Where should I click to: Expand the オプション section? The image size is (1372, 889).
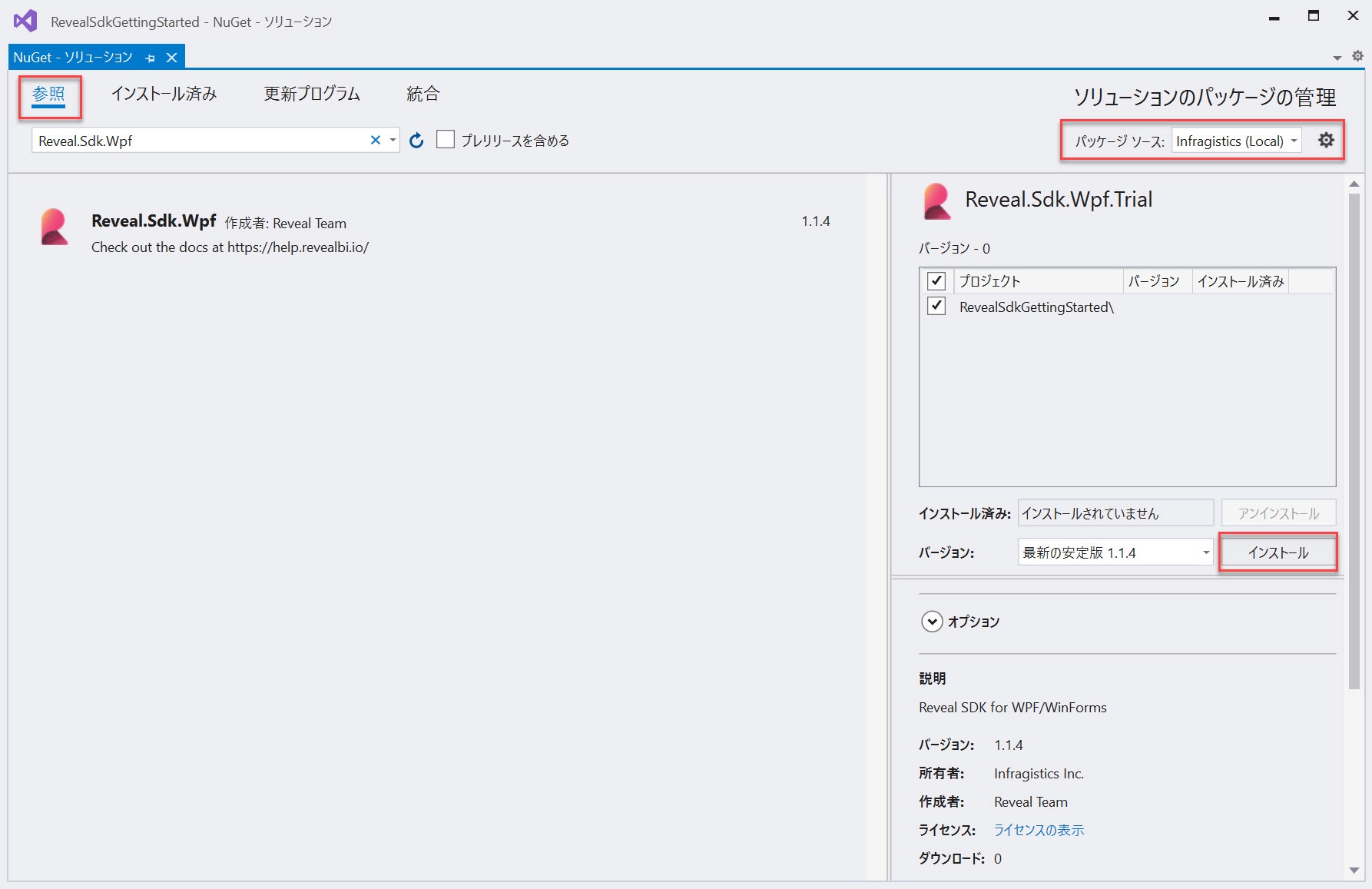coord(932,622)
